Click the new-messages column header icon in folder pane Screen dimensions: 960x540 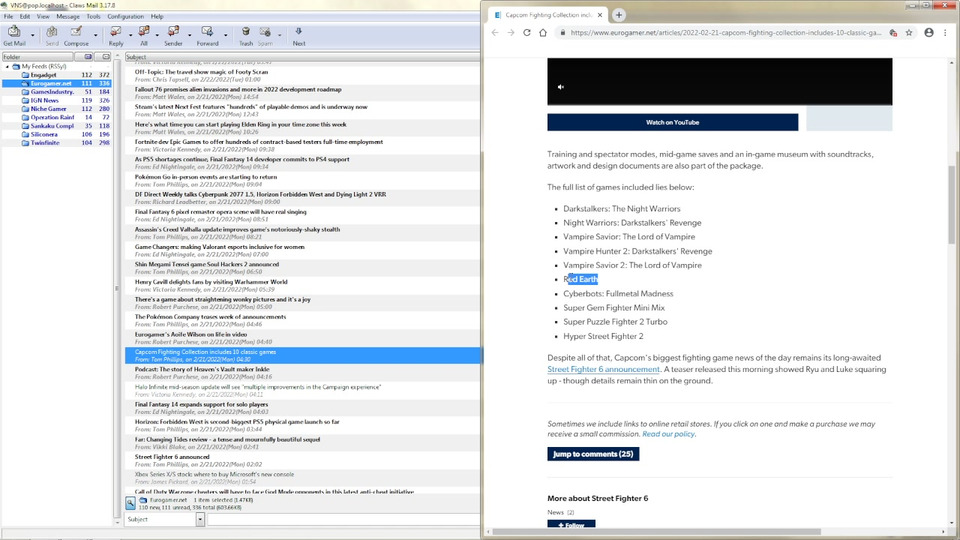[x=88, y=56]
